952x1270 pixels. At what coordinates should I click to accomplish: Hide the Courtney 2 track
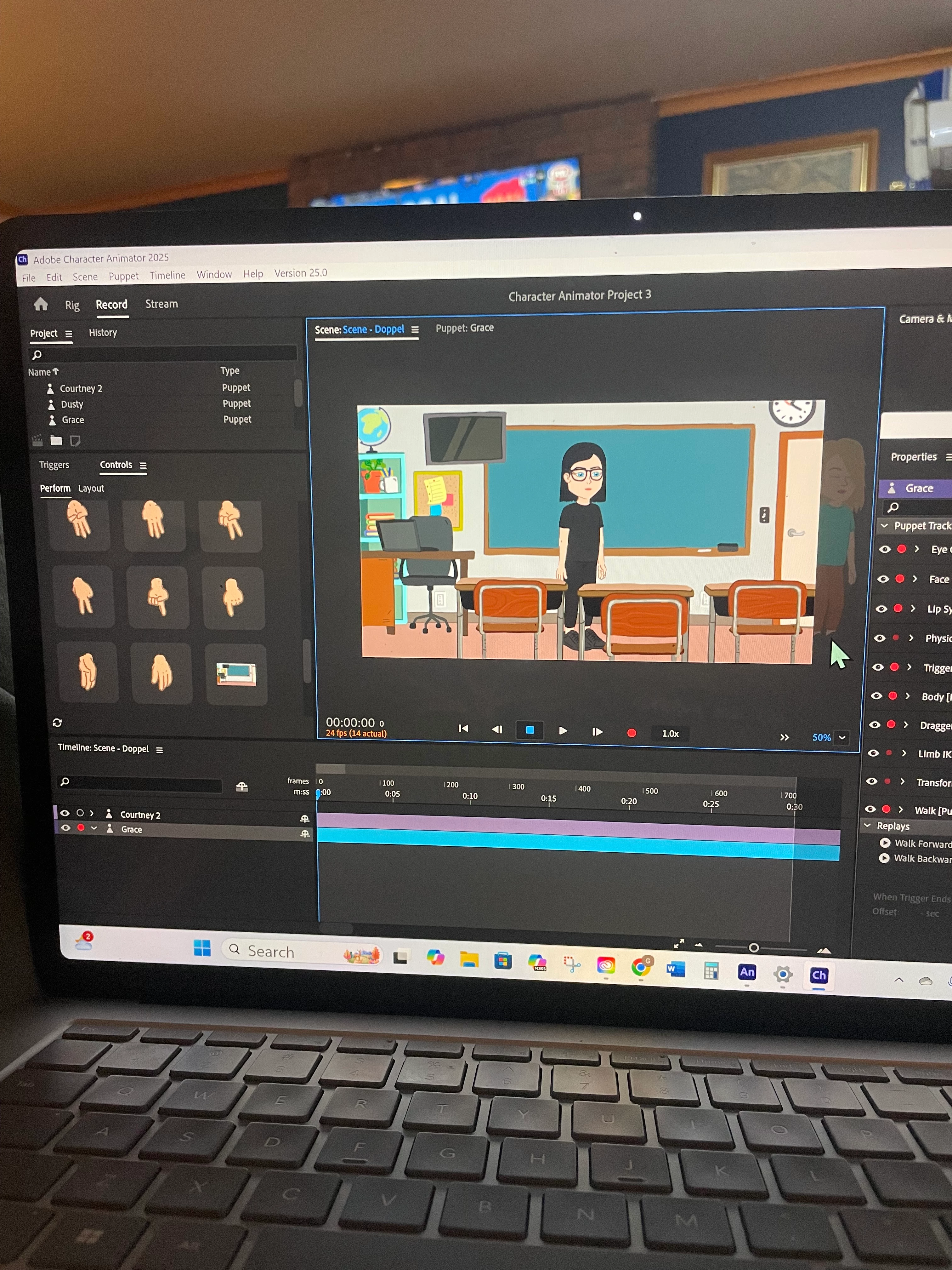point(65,813)
